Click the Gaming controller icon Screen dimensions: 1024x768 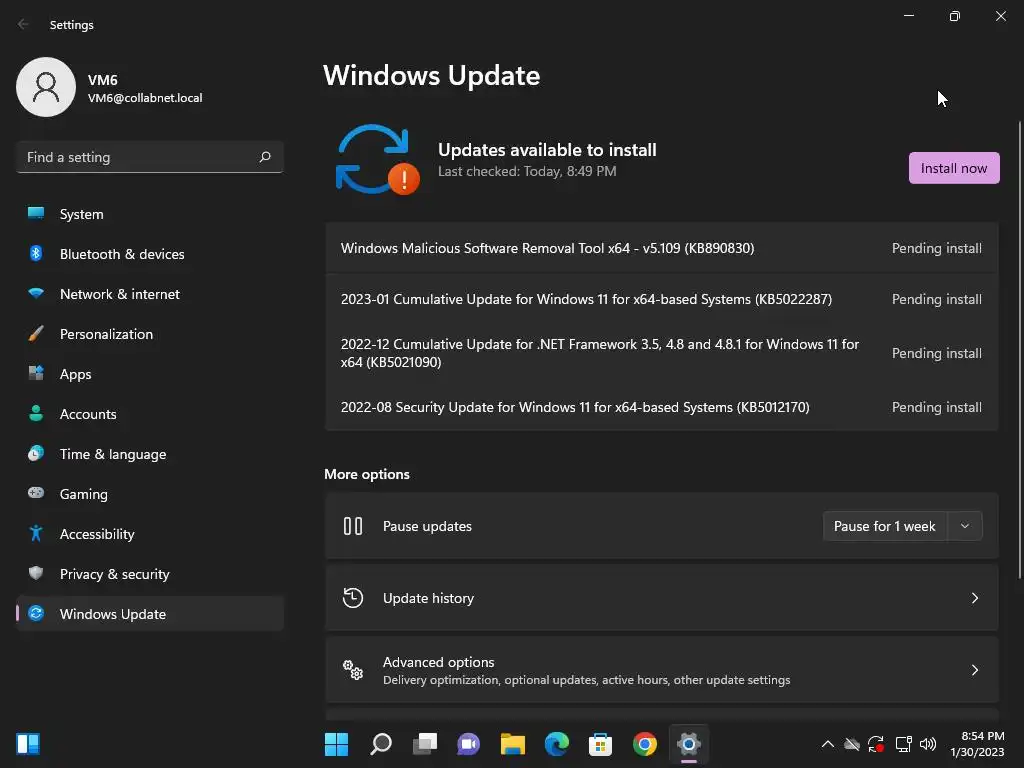pos(36,493)
